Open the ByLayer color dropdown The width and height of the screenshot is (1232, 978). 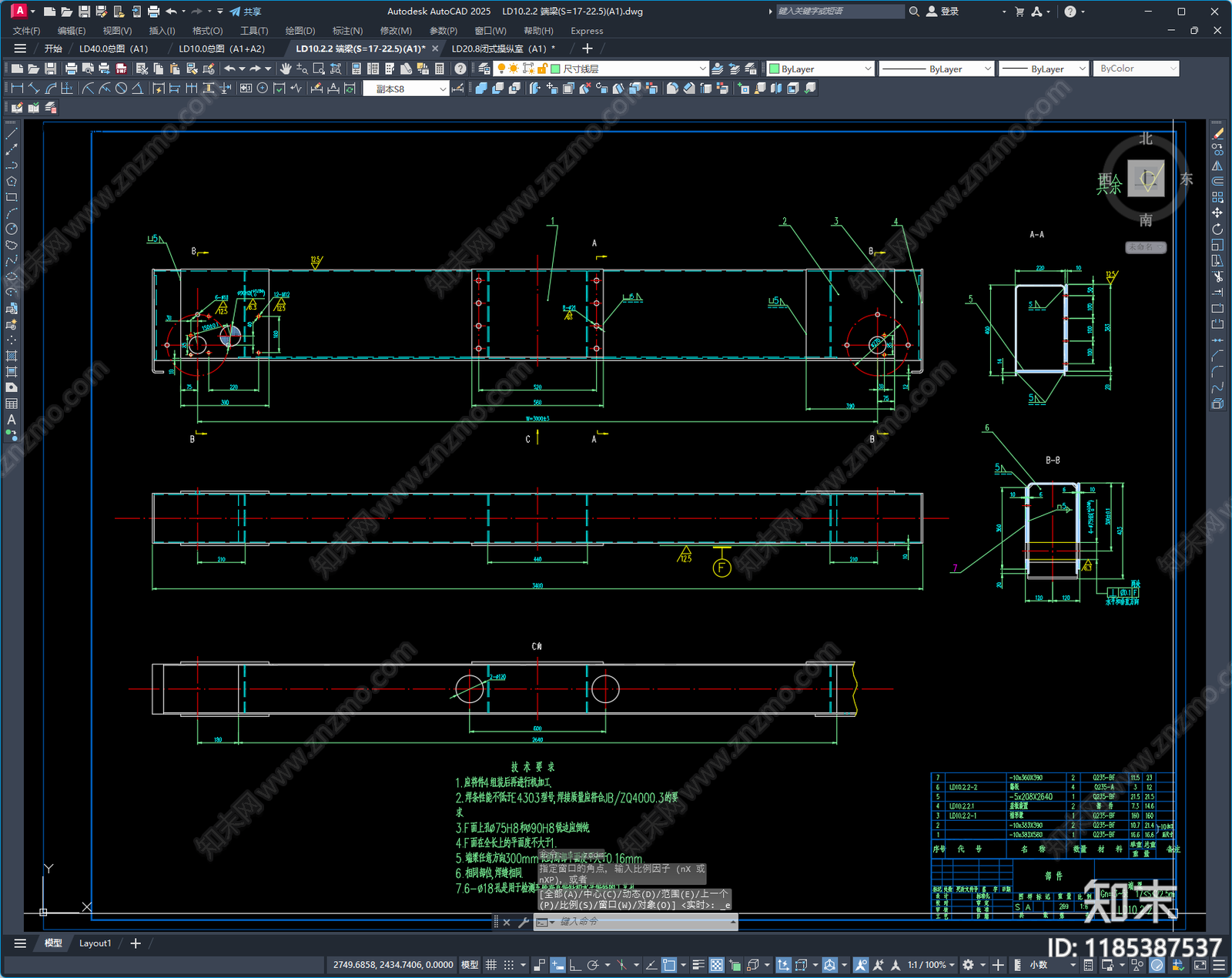tap(820, 69)
